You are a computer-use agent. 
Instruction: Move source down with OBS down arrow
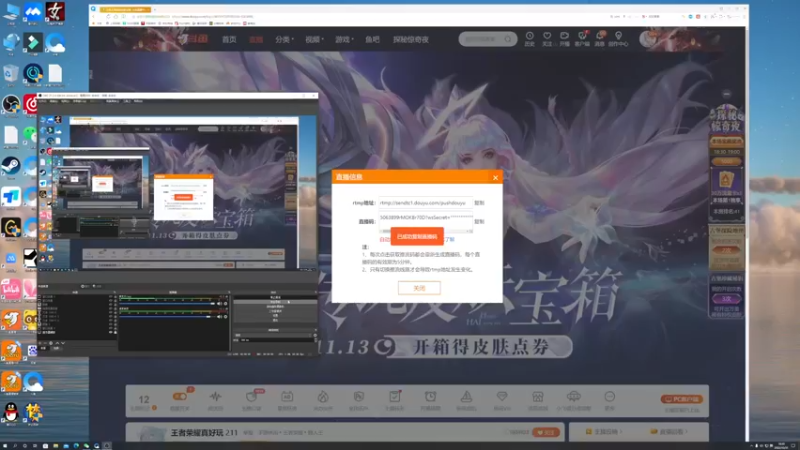click(63, 343)
